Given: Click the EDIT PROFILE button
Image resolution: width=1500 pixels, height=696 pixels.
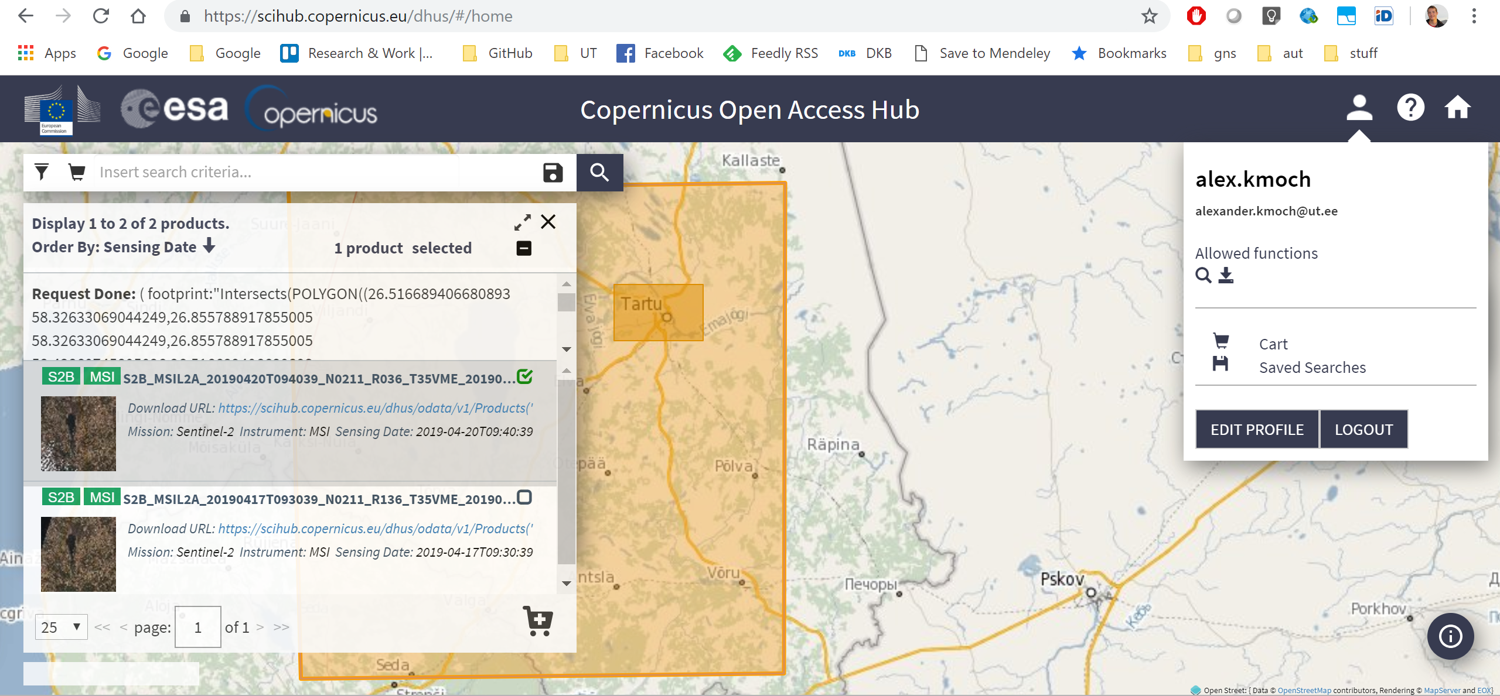Looking at the screenshot, I should click(1257, 429).
